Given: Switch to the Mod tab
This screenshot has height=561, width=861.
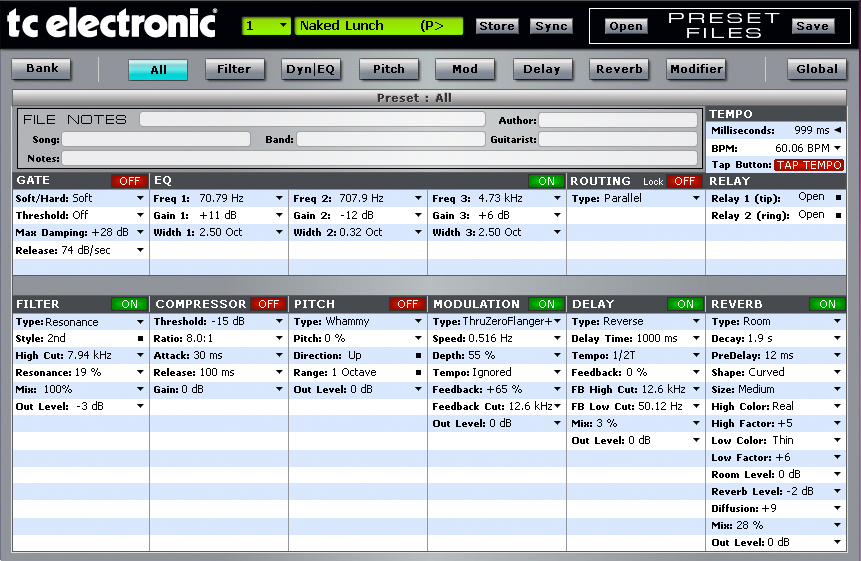Looking at the screenshot, I should click(x=465, y=69).
